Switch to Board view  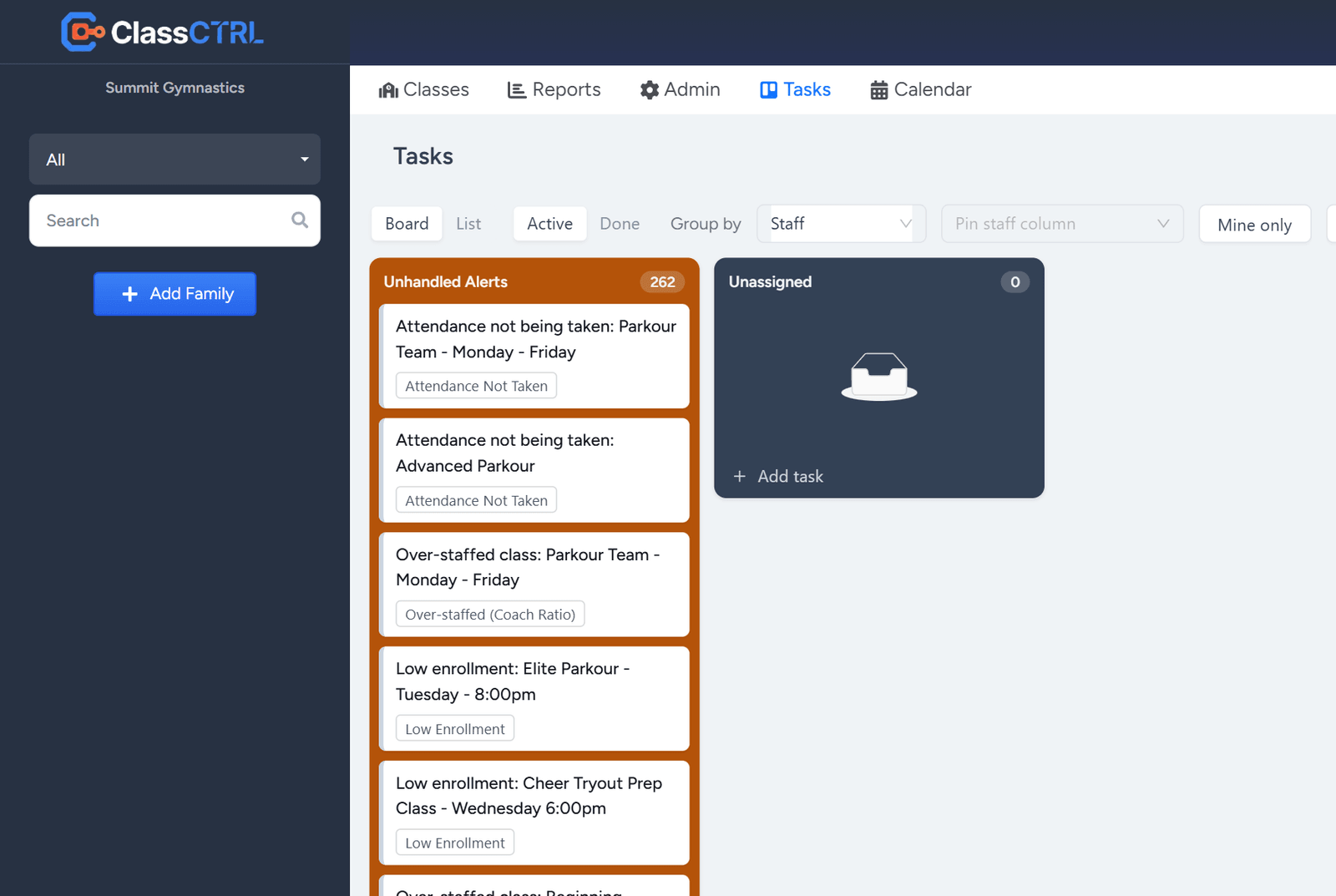[x=407, y=224]
